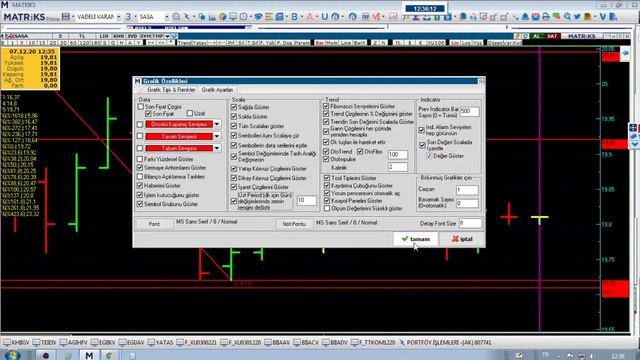This screenshot has width=640, height=360.
Task: Click the bar chart icon in toolbar
Action: tap(212, 17)
